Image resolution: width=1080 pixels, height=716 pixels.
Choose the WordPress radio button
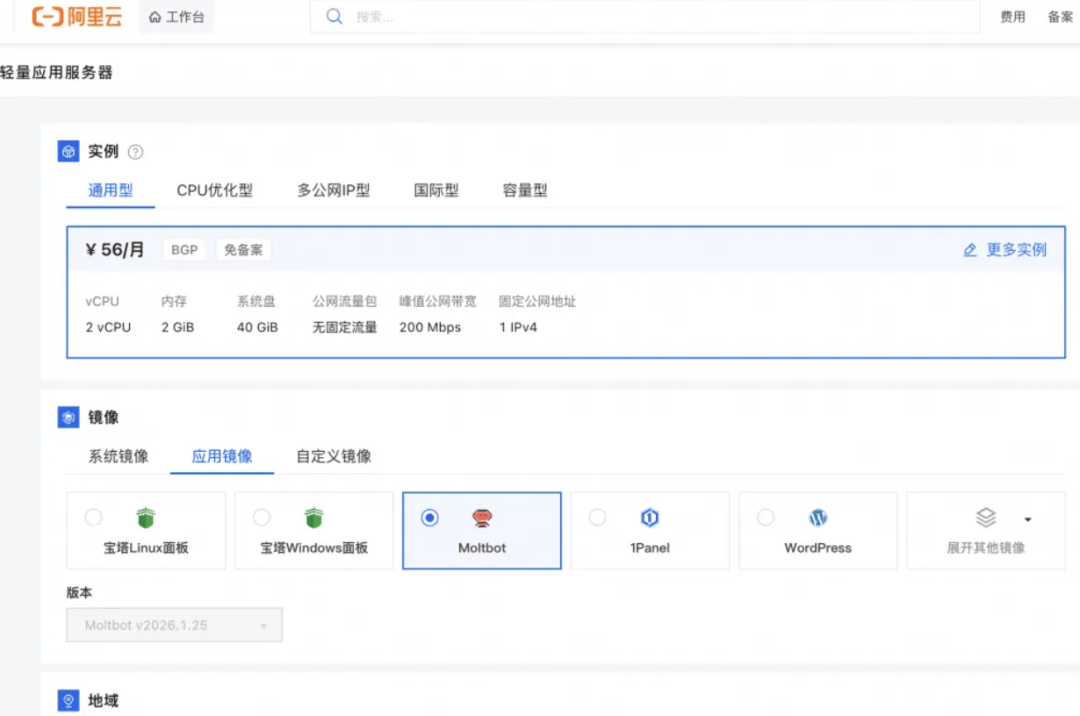click(x=765, y=517)
